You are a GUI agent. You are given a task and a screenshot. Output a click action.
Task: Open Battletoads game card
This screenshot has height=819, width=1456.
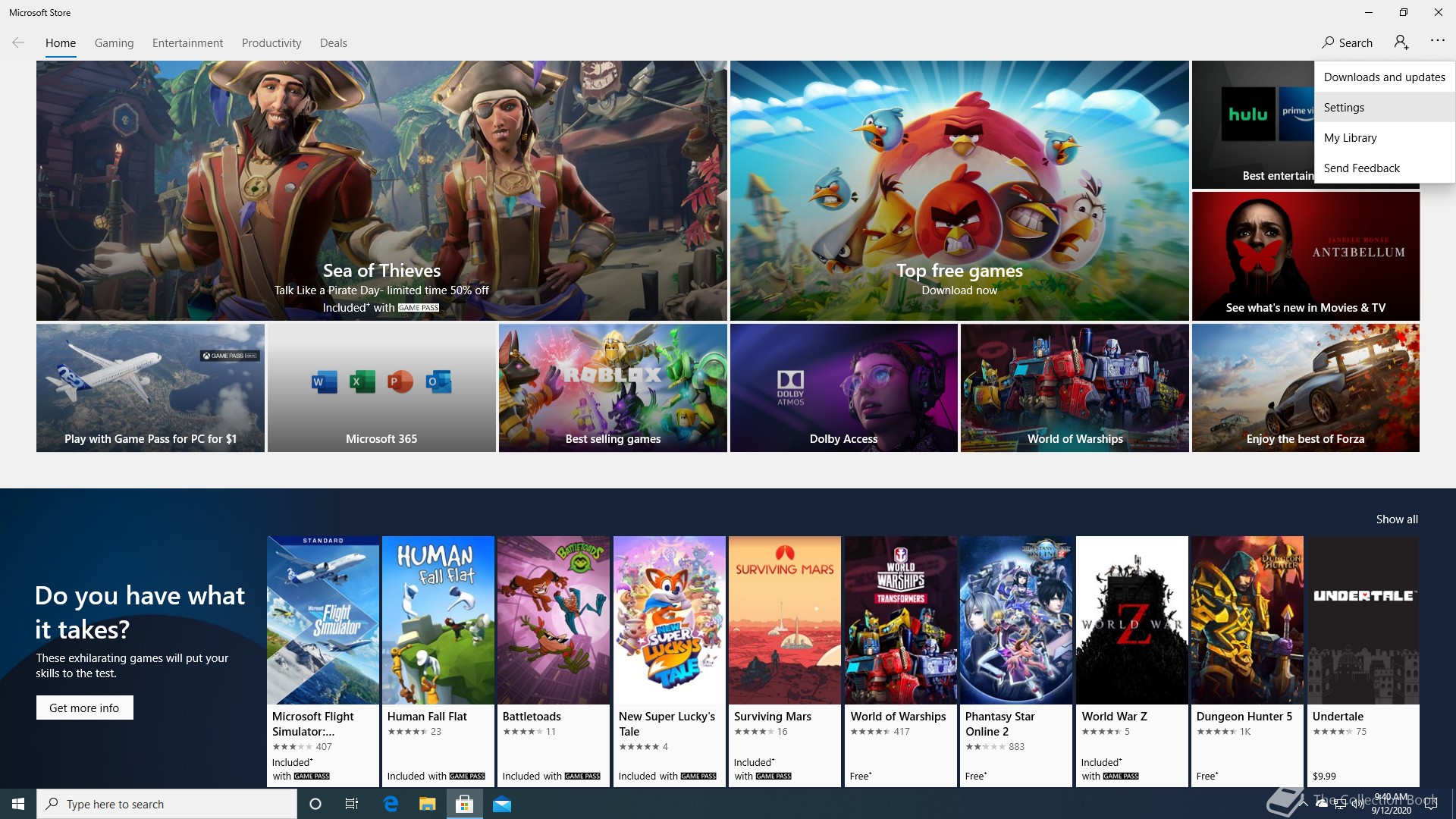tap(554, 661)
